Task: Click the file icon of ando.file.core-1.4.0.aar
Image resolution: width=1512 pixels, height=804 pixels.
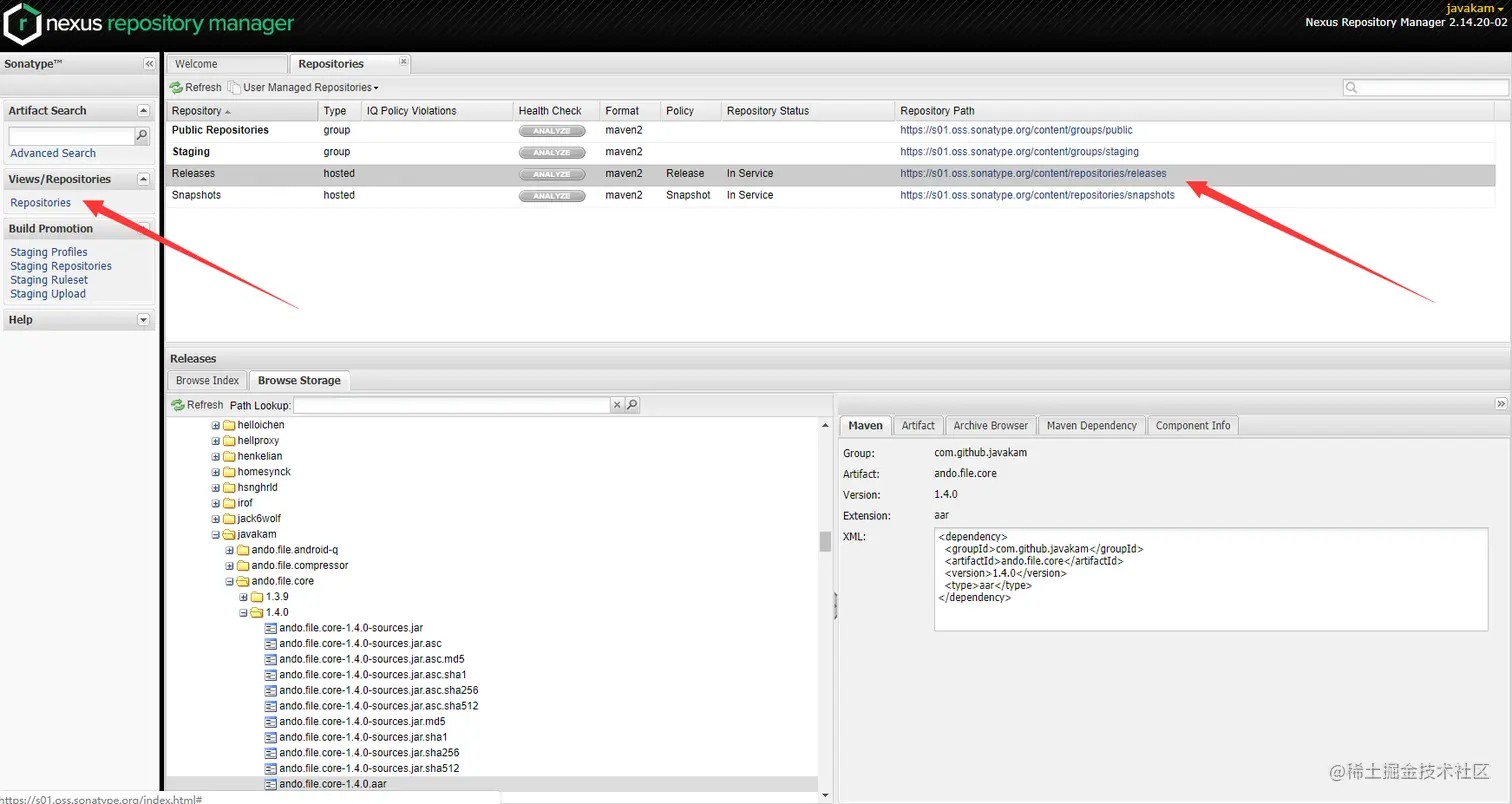Action: point(270,784)
